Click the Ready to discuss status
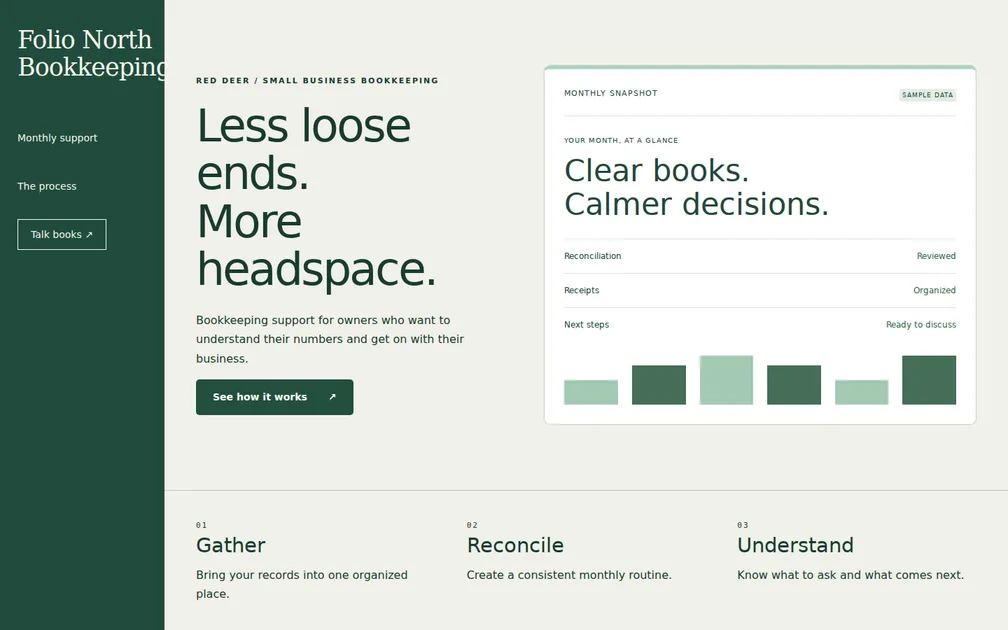Viewport: 1008px width, 630px height. (x=921, y=325)
